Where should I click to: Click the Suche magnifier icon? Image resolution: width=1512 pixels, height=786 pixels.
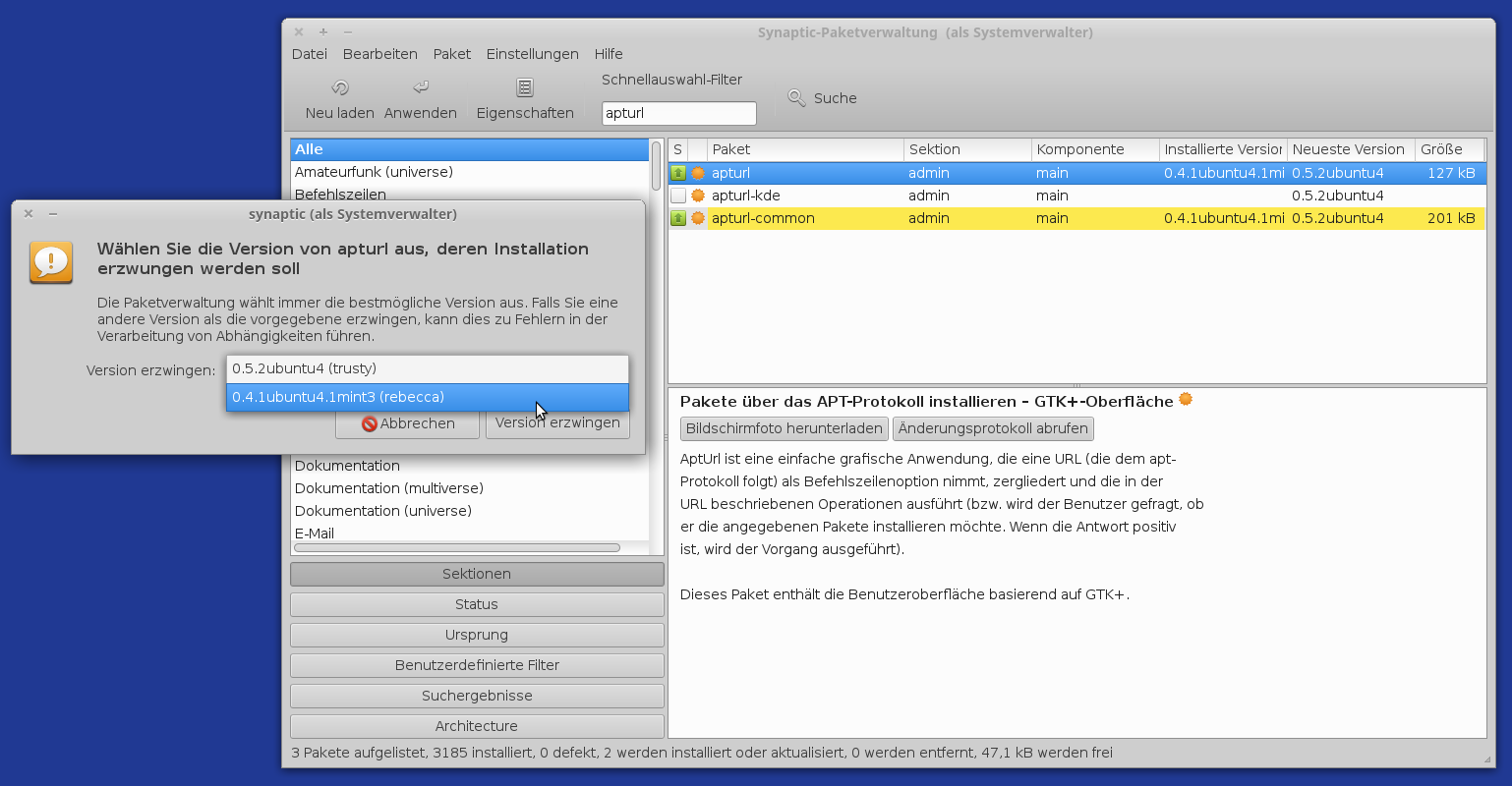point(797,97)
